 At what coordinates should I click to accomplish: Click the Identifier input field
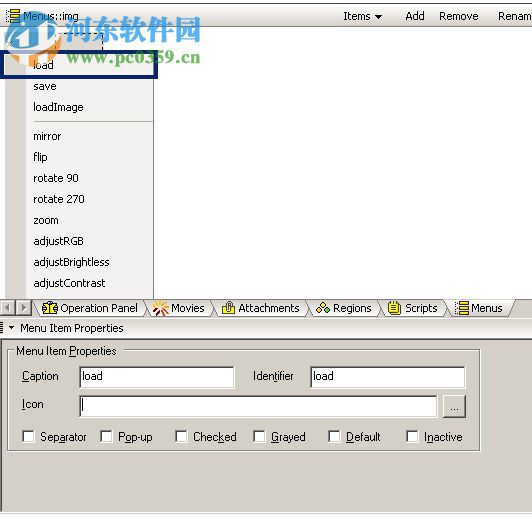[387, 377]
